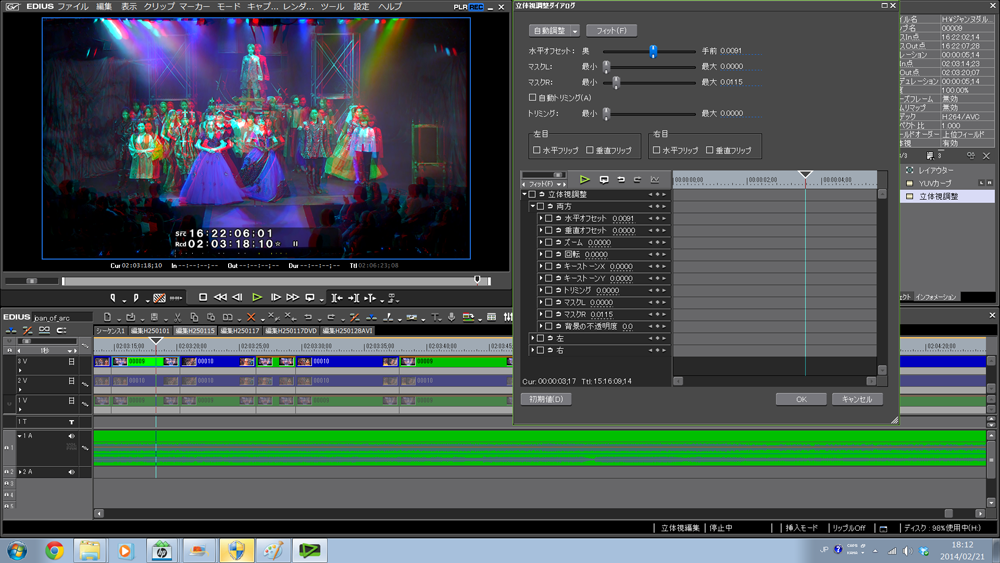Check 垂直フリップ under 左目

pyautogui.click(x=589, y=150)
